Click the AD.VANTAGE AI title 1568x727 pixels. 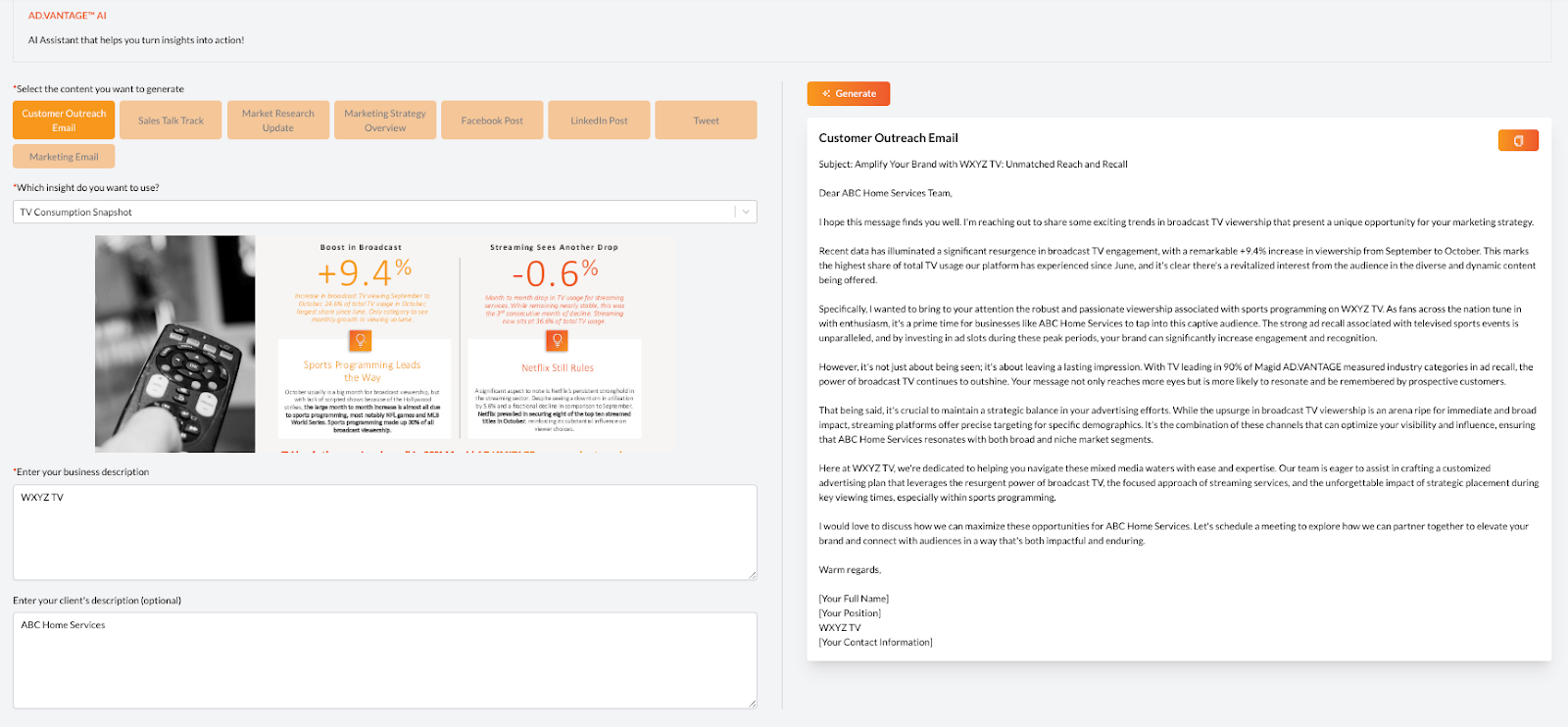click(68, 16)
